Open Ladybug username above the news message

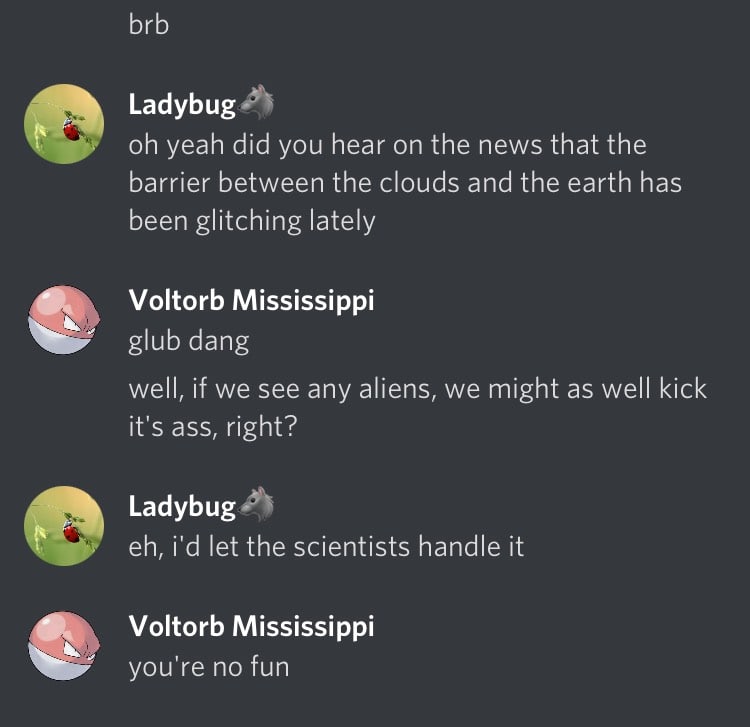[182, 105]
